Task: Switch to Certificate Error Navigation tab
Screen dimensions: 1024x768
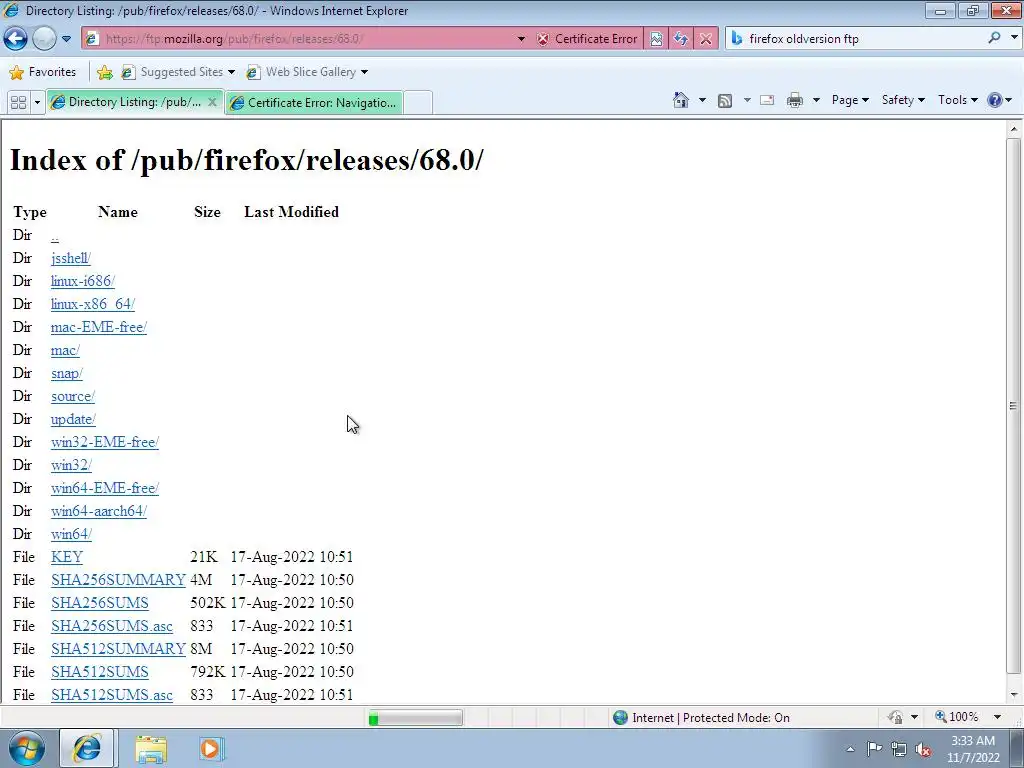Action: coord(314,103)
